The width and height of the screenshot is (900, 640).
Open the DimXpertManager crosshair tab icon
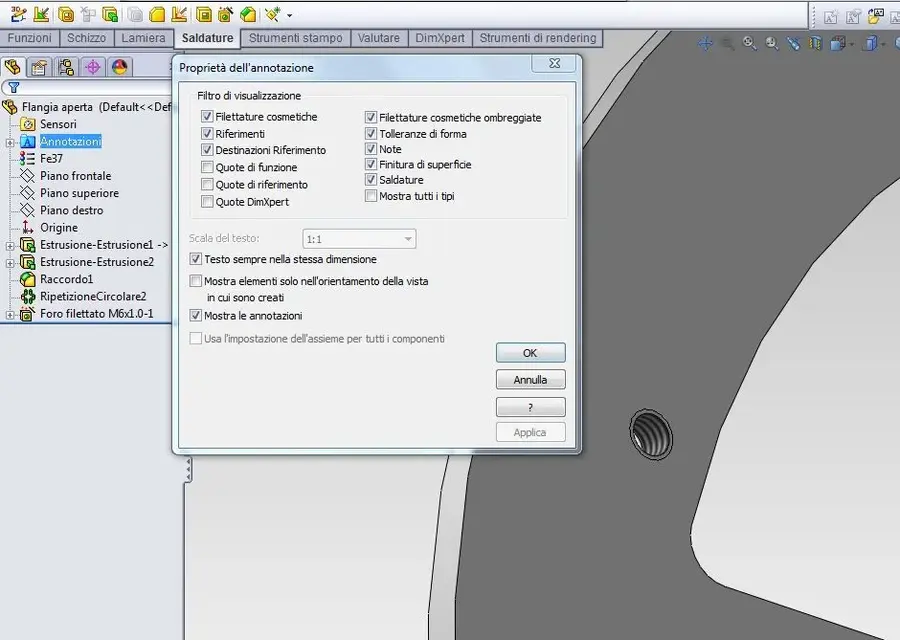(92, 67)
